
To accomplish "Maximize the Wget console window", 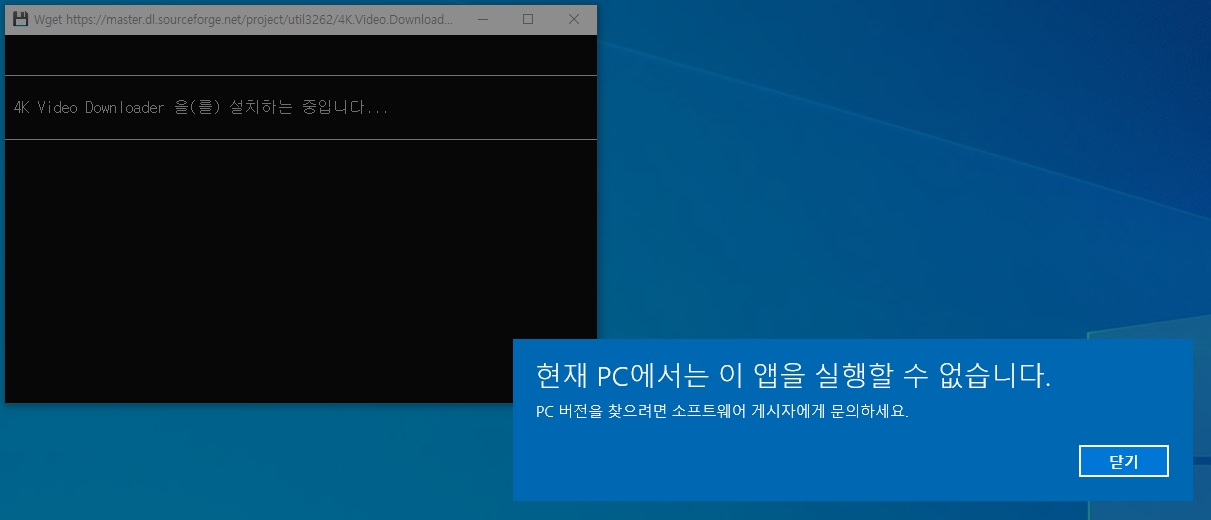I will (528, 19).
